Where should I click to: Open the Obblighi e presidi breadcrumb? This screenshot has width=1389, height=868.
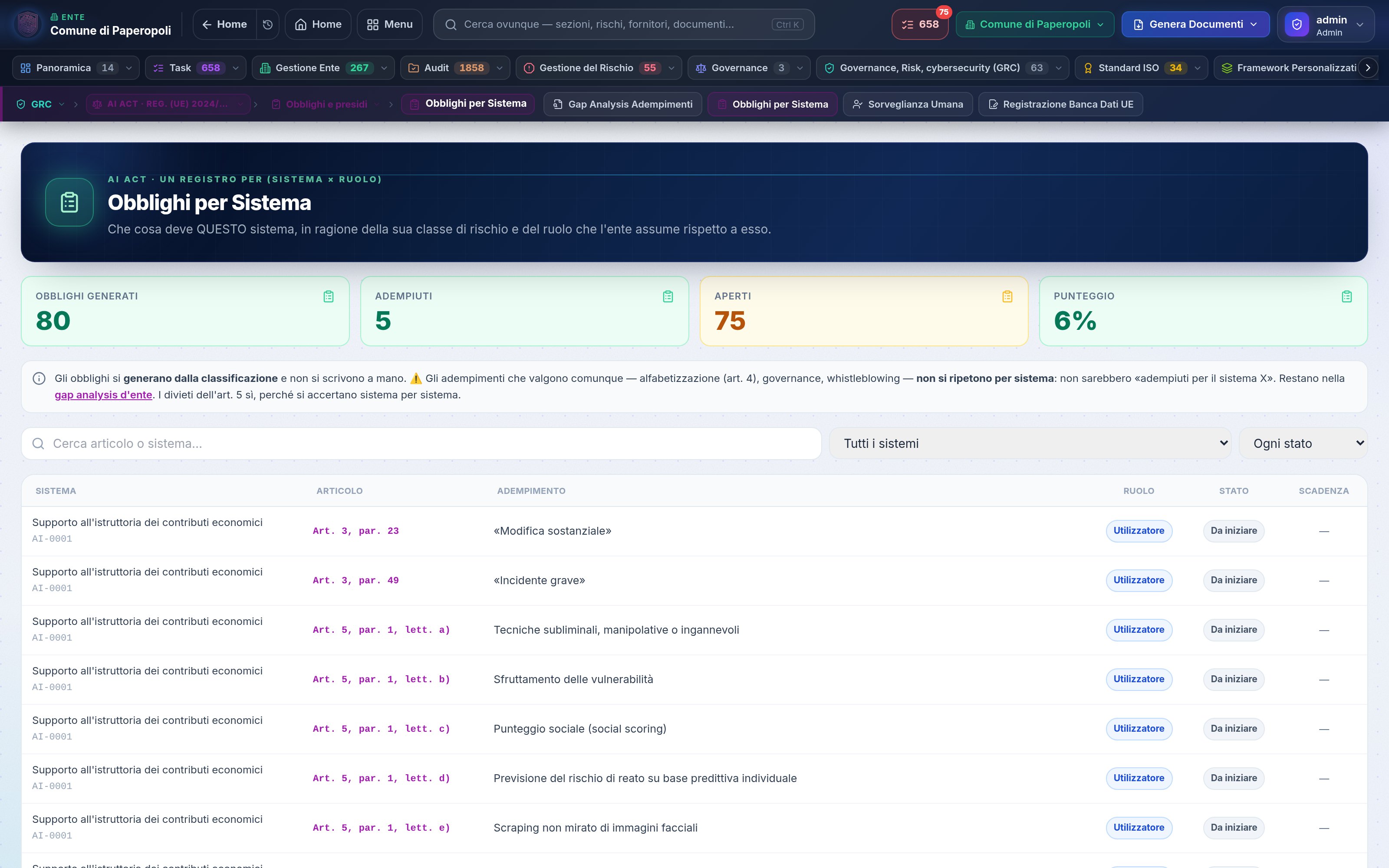point(326,104)
